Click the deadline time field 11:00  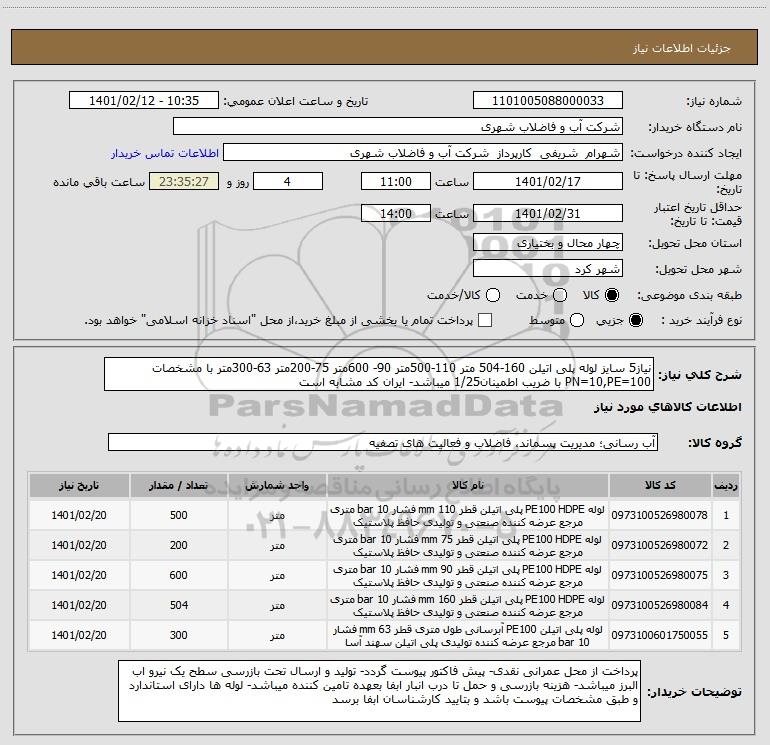[x=396, y=182]
